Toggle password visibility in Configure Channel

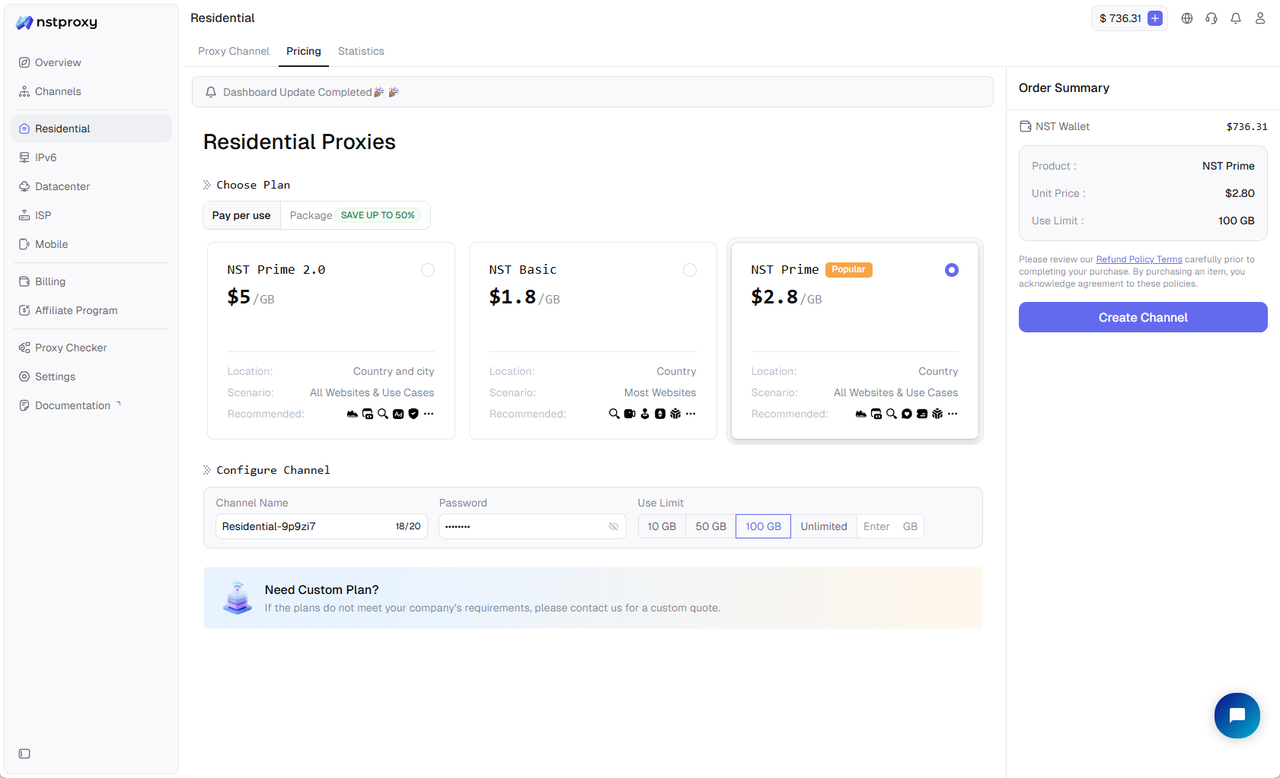613,525
